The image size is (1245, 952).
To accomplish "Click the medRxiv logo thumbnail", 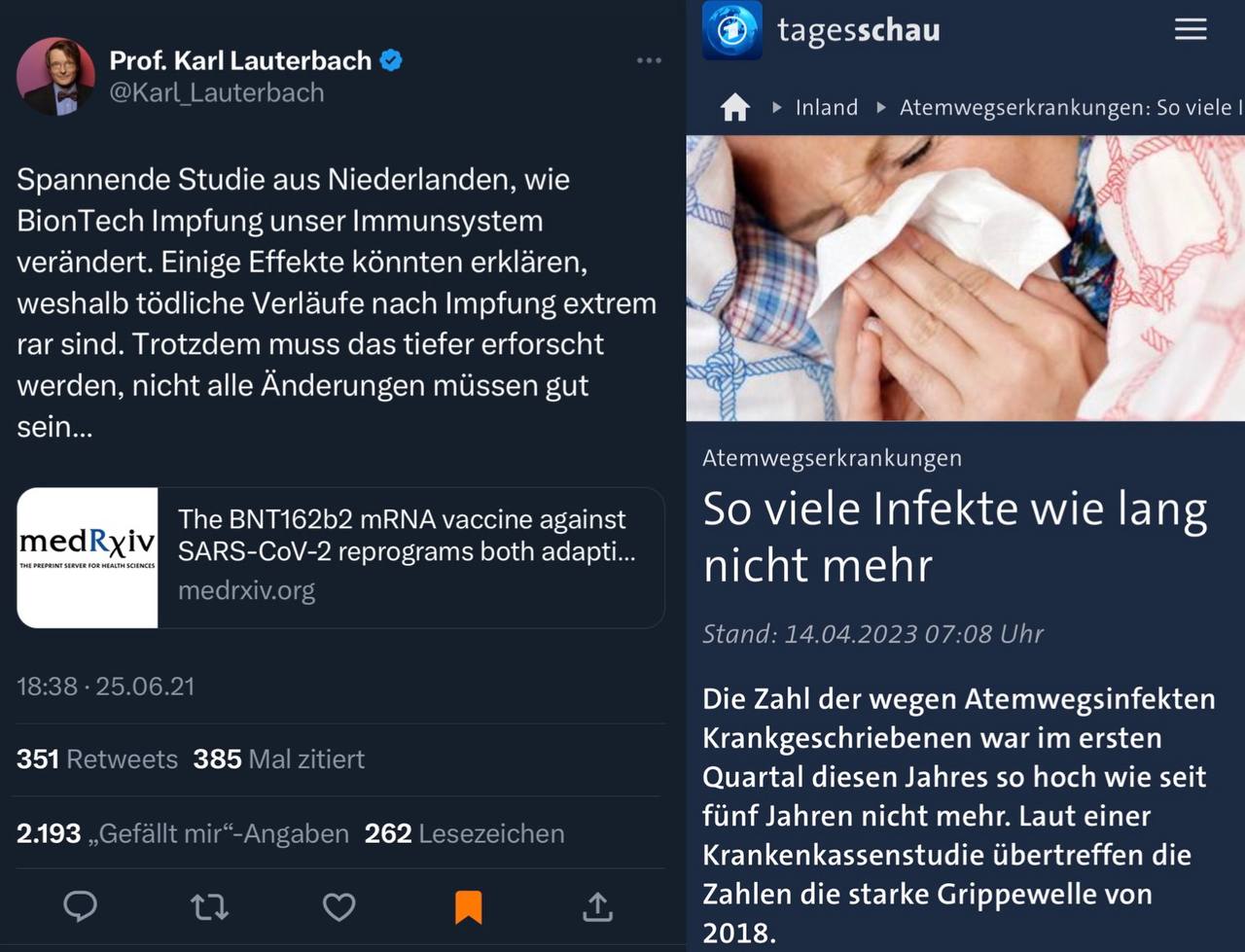I will [88, 557].
